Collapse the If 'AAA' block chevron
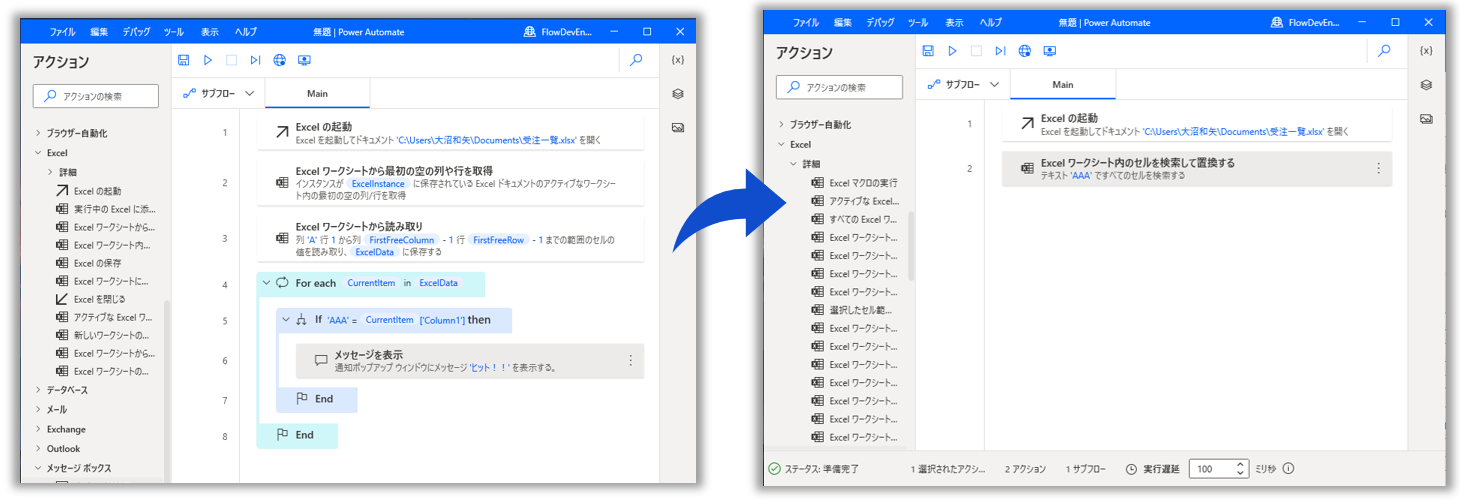1460x499 pixels. (285, 320)
